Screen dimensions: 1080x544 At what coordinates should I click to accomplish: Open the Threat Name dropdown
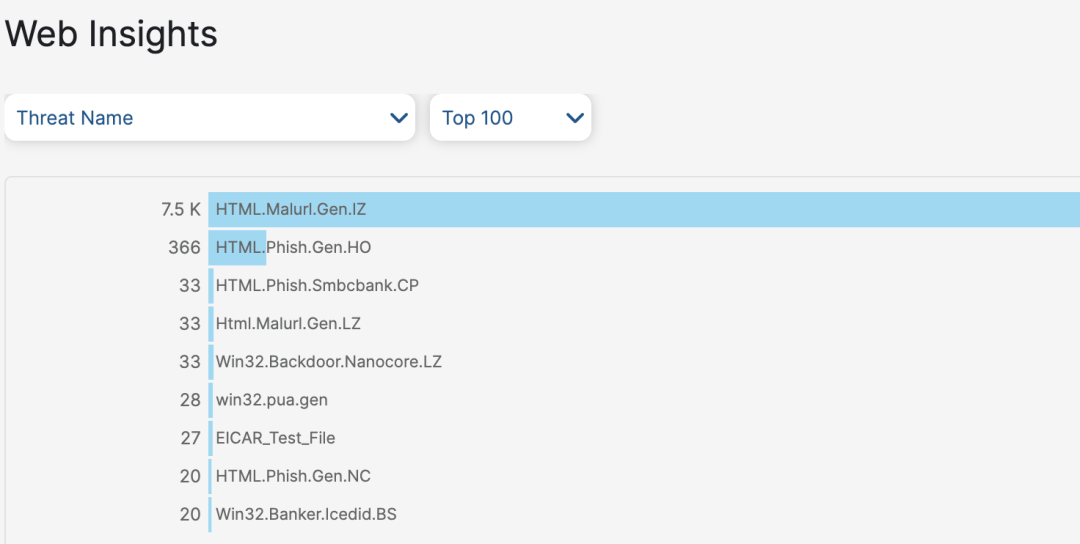(200, 118)
